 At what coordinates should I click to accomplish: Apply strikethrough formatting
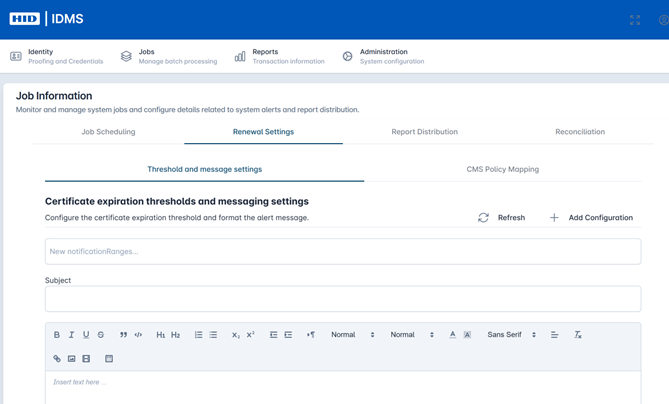click(101, 335)
